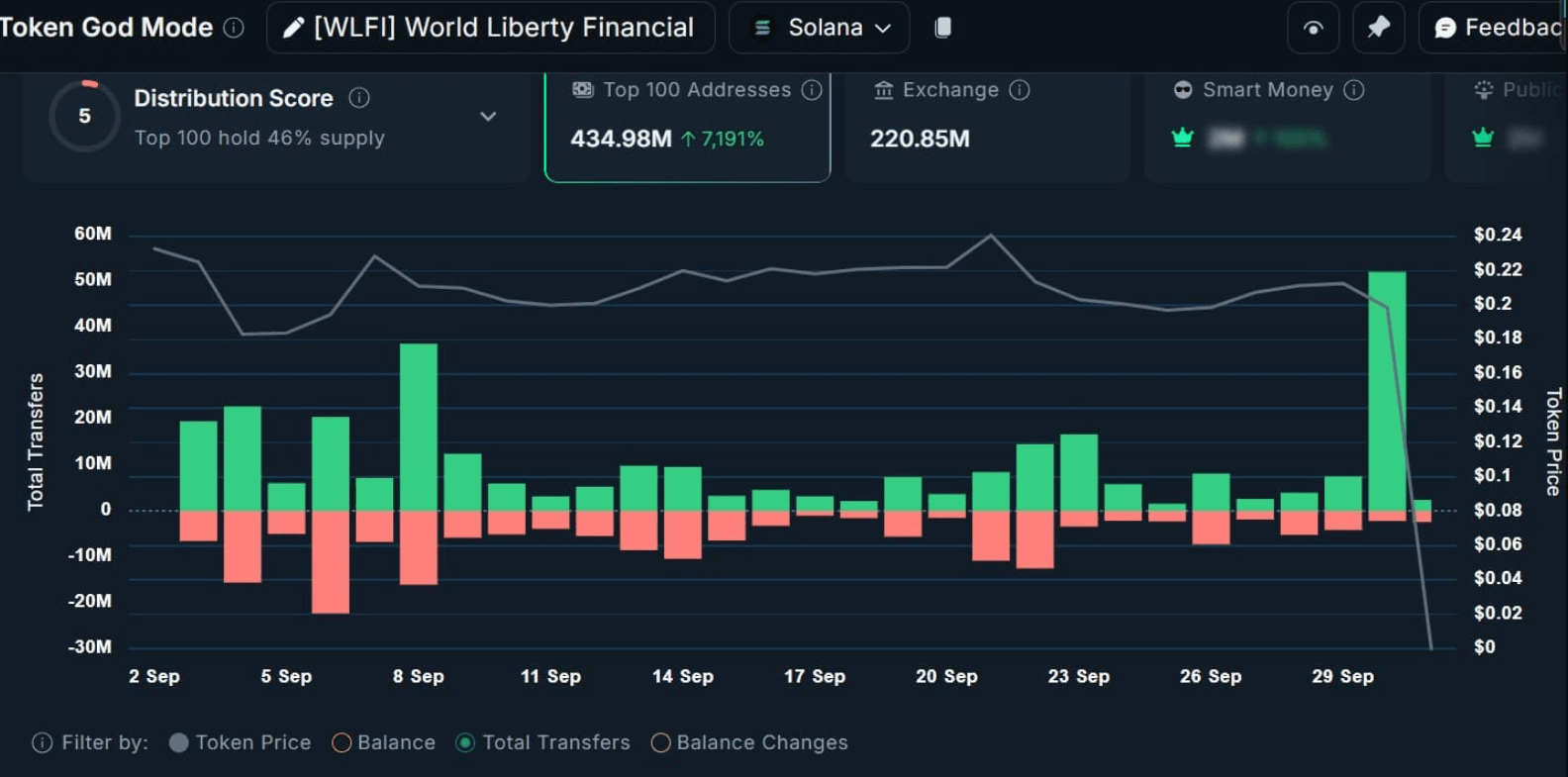The image size is (1568, 777).
Task: Click the pencil edit icon before WLFI
Action: click(293, 28)
